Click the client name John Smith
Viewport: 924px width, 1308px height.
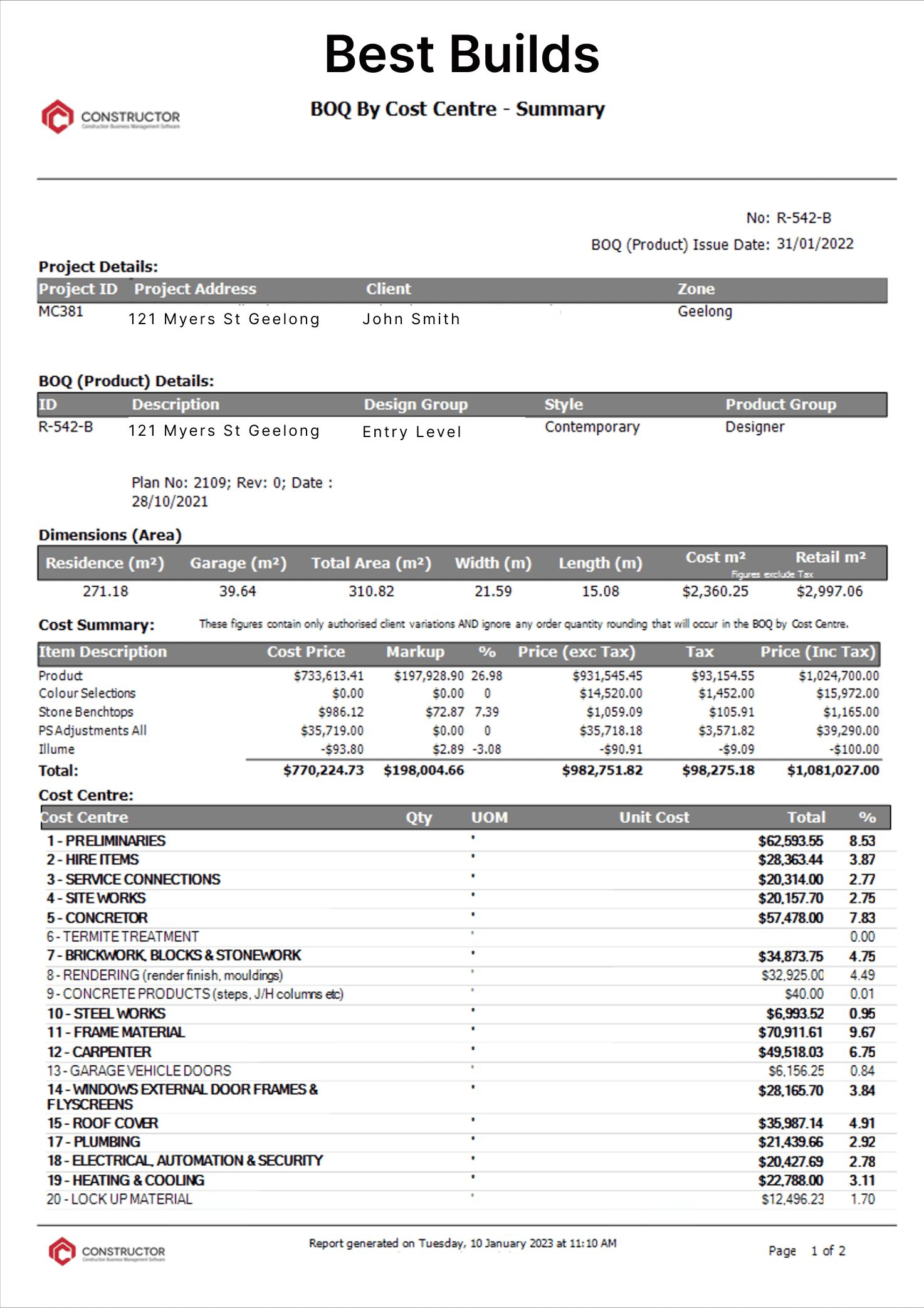411,319
